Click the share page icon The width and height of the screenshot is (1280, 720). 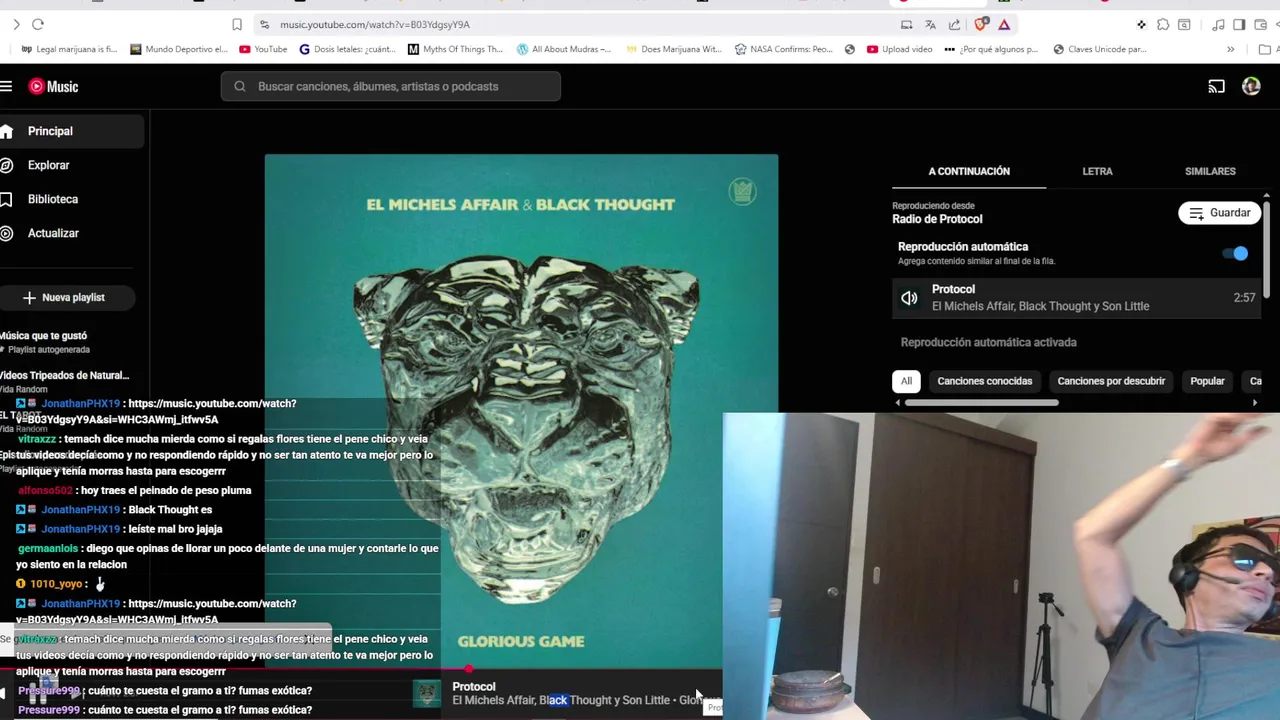tap(954, 24)
